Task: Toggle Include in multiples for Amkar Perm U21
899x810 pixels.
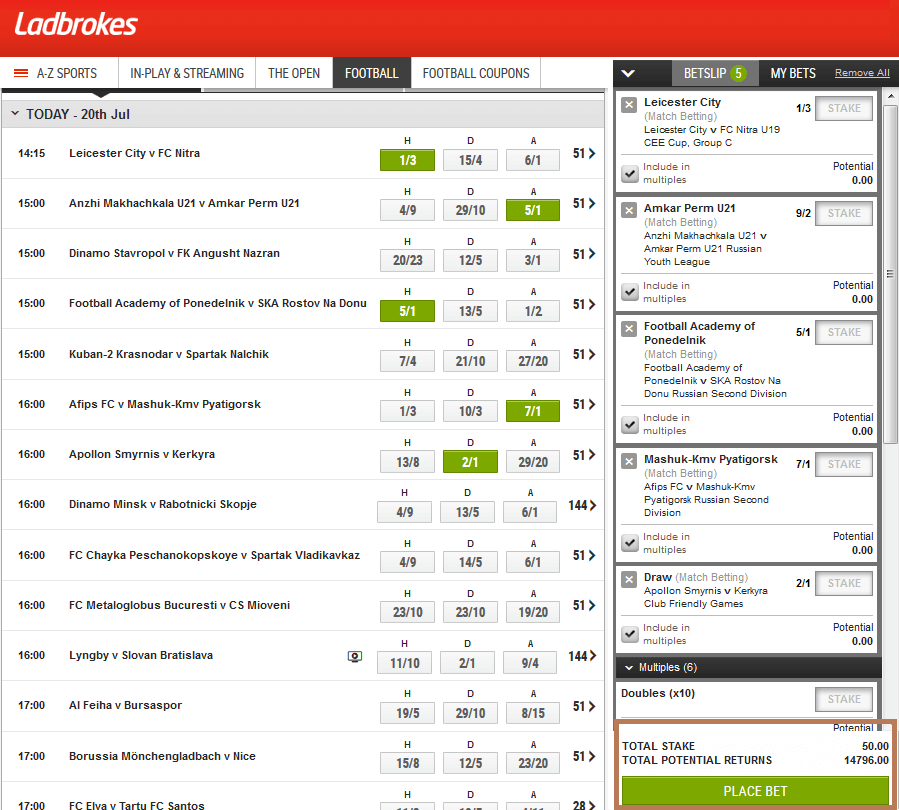Action: pos(630,292)
